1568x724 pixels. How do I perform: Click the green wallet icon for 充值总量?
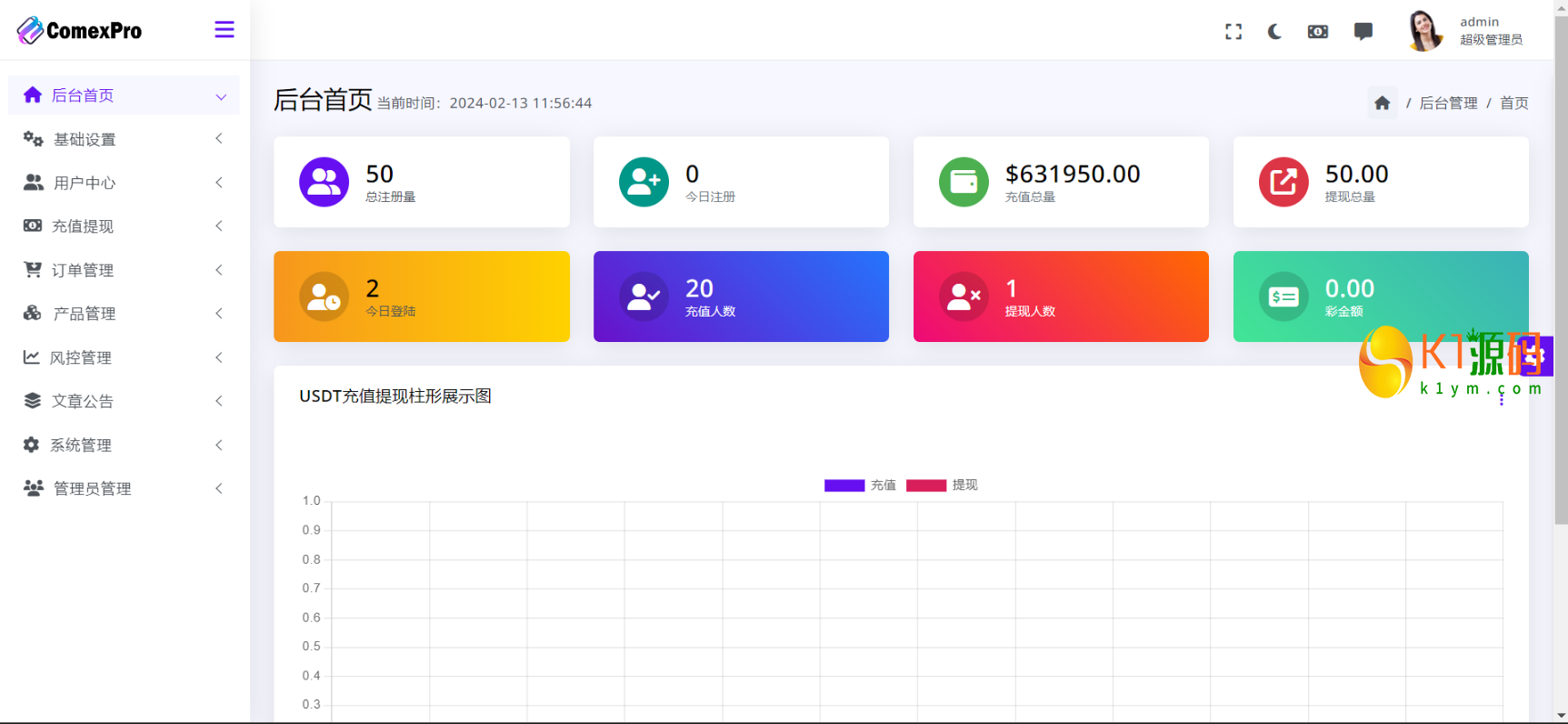coord(963,182)
